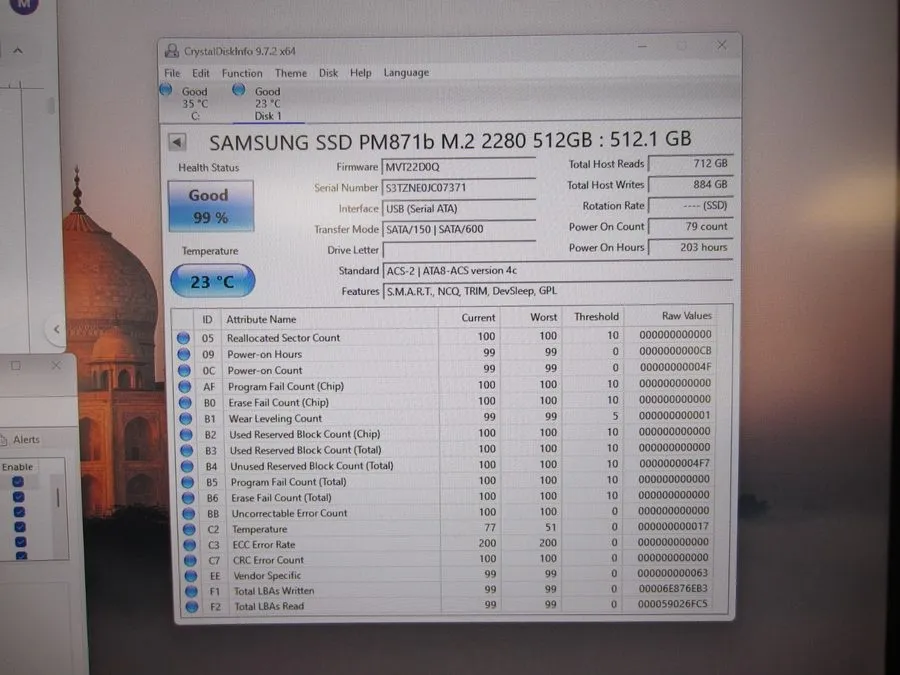This screenshot has height=675, width=900.
Task: Click status icon for Used Reserved Block Count (Total)
Action: pos(187,451)
